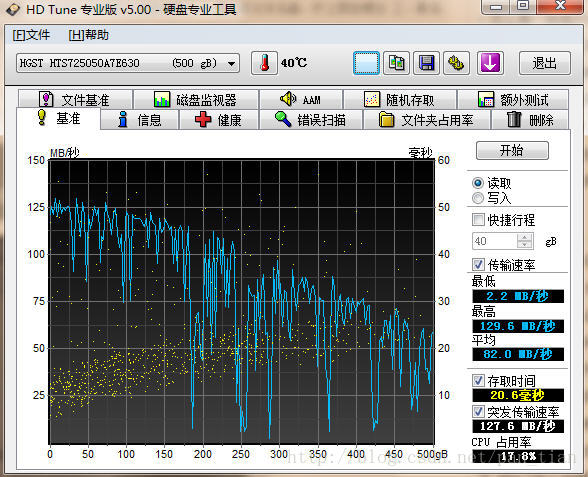Toggle the 存取时间 checkbox

pyautogui.click(x=478, y=381)
